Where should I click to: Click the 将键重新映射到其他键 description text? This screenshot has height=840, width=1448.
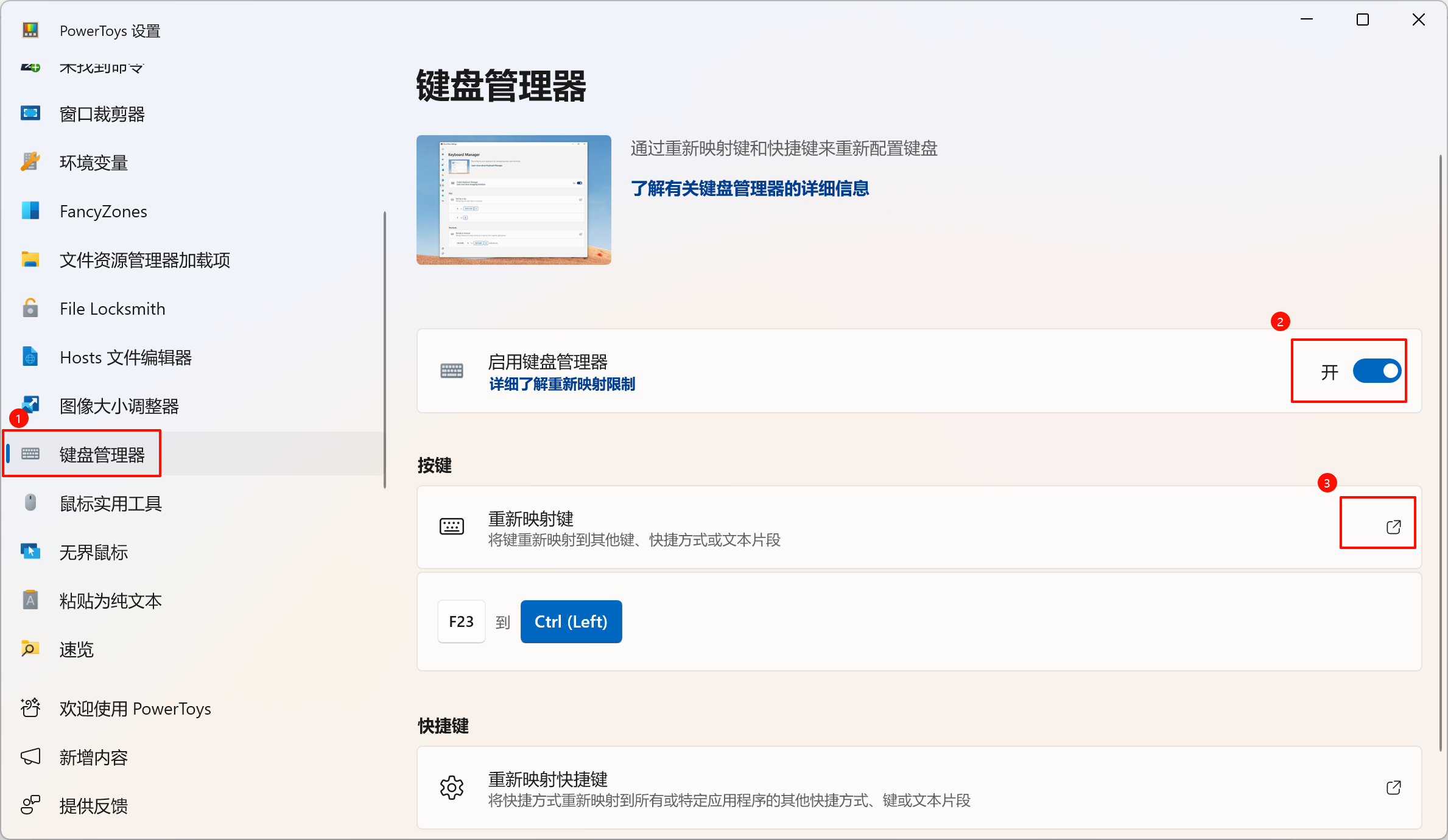coord(634,540)
